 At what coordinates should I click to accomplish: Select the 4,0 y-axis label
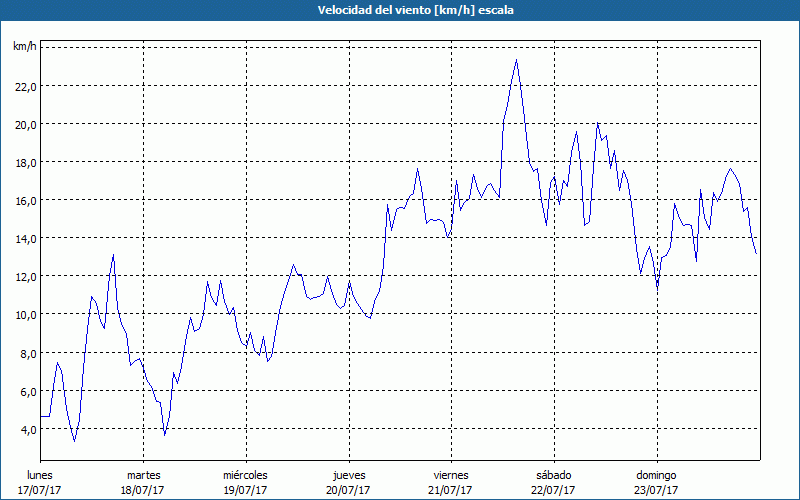(x=27, y=429)
